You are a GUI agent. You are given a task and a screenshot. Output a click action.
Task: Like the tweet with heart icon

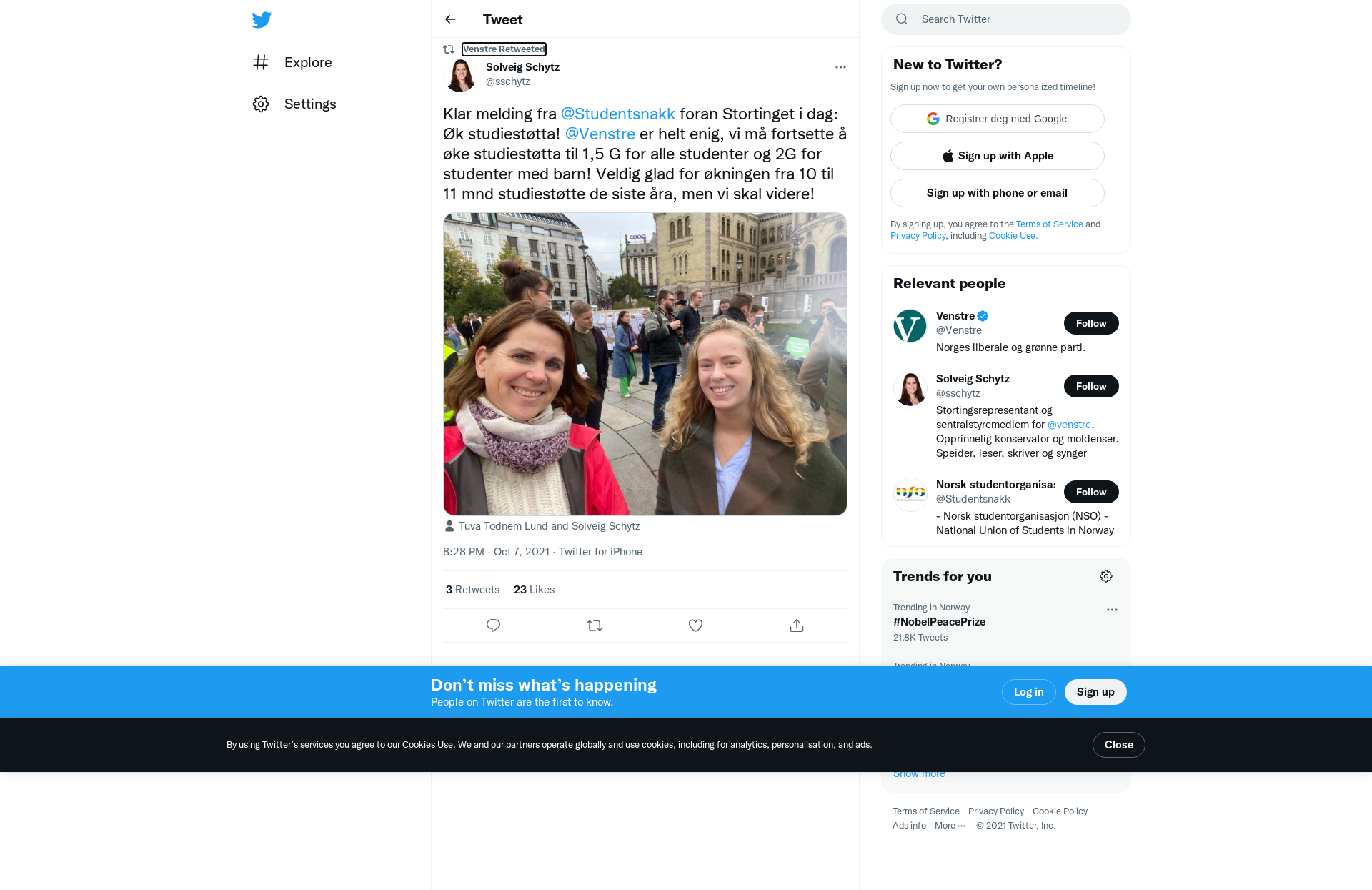[695, 626]
